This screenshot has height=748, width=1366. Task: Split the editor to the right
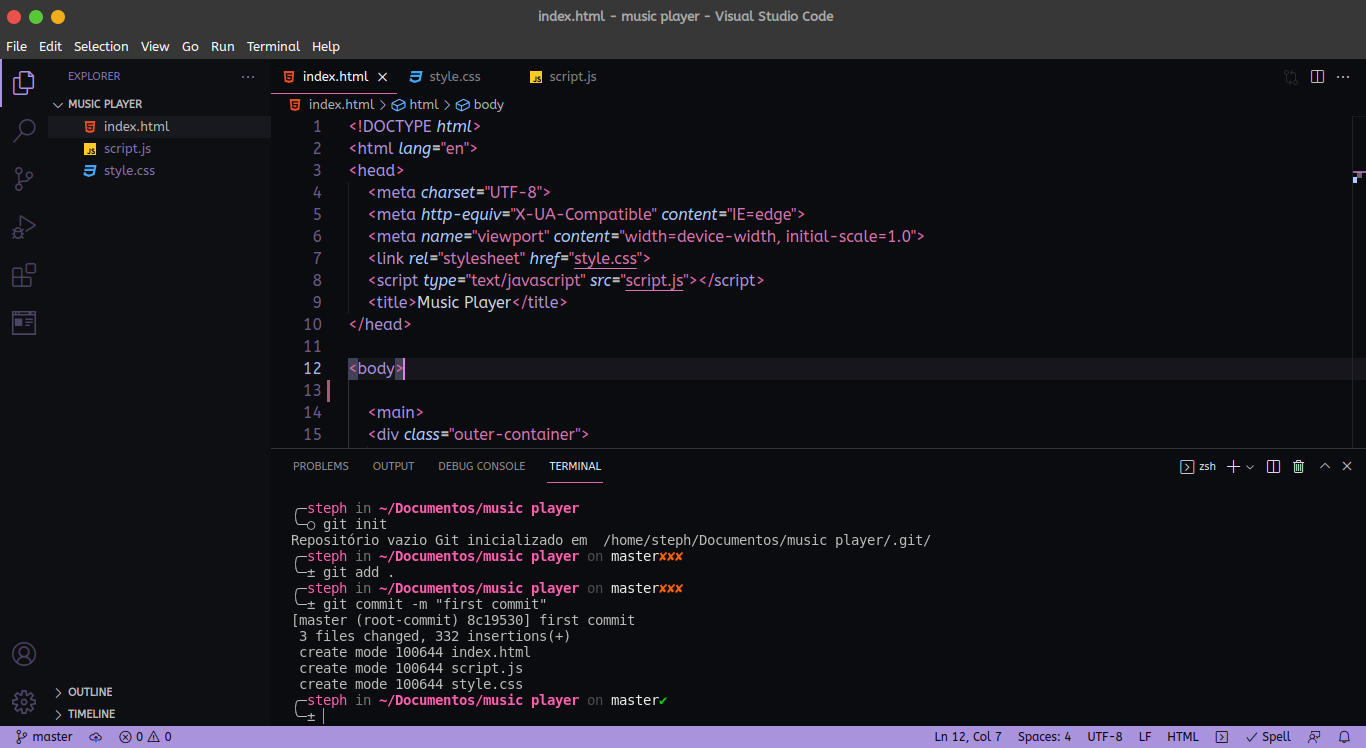tap(1318, 77)
